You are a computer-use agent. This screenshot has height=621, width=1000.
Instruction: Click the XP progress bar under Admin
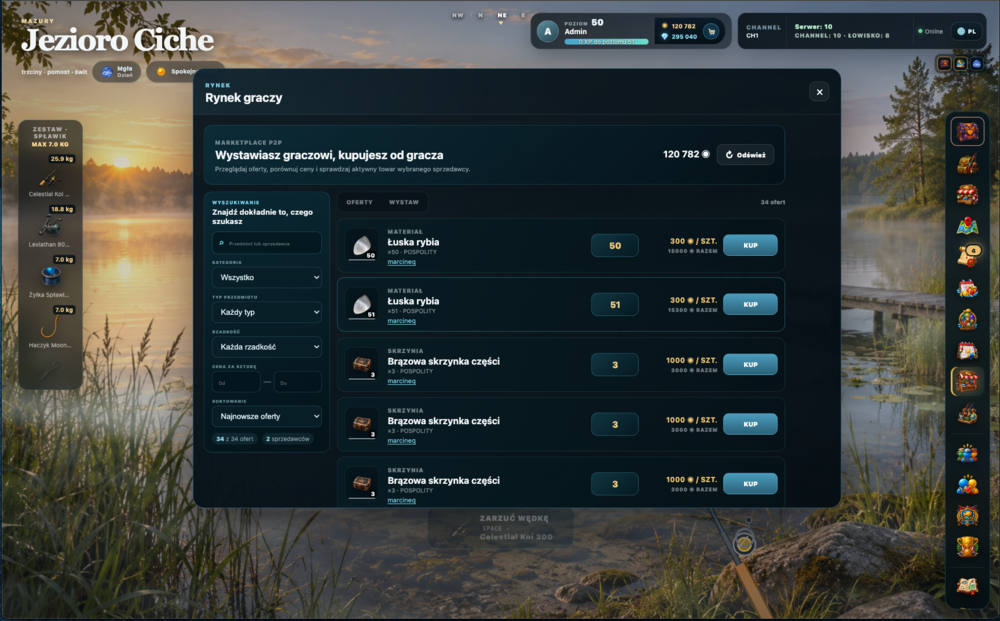pyautogui.click(x=606, y=42)
